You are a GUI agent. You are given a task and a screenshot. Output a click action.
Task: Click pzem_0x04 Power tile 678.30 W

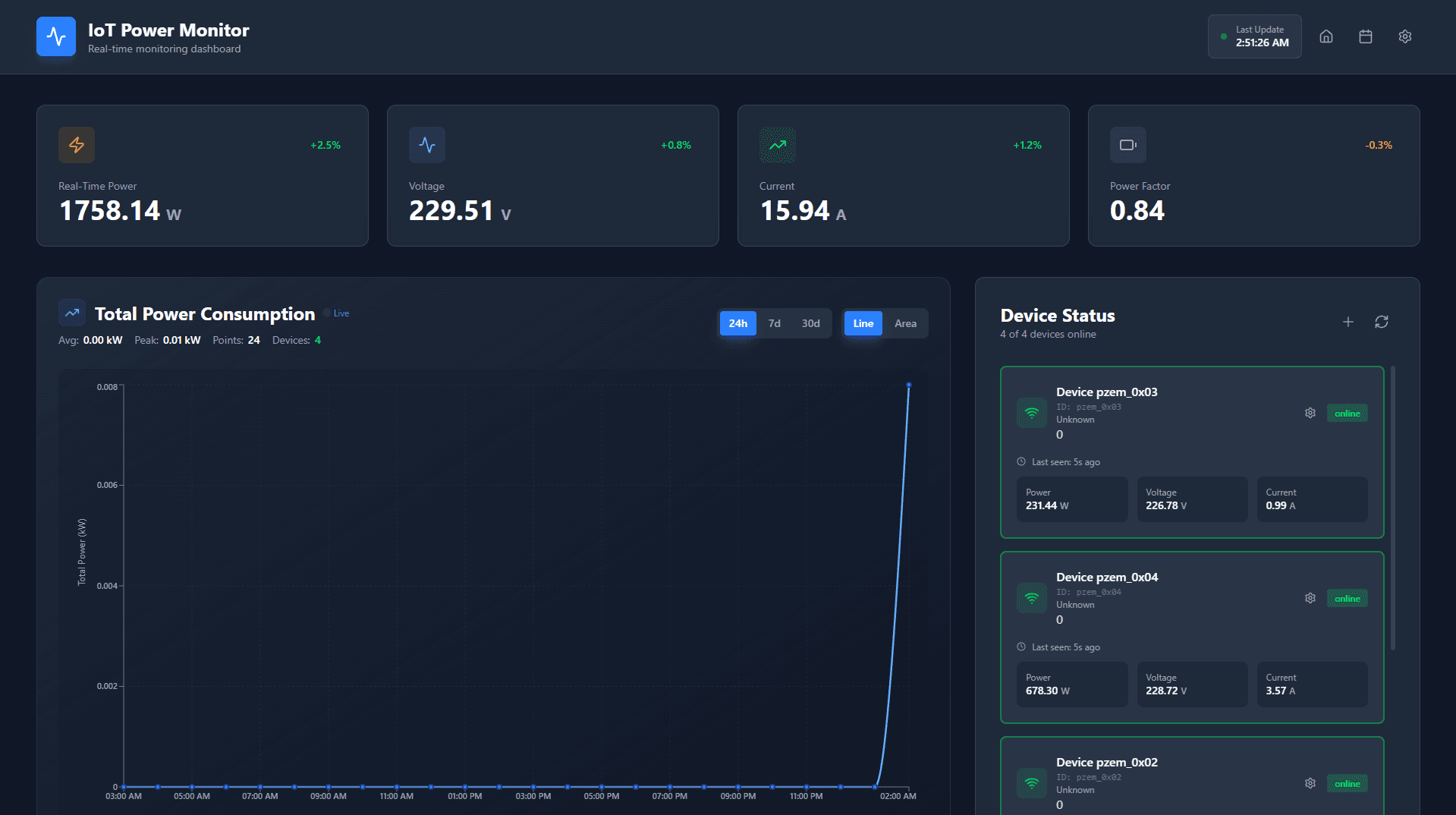[x=1072, y=684]
